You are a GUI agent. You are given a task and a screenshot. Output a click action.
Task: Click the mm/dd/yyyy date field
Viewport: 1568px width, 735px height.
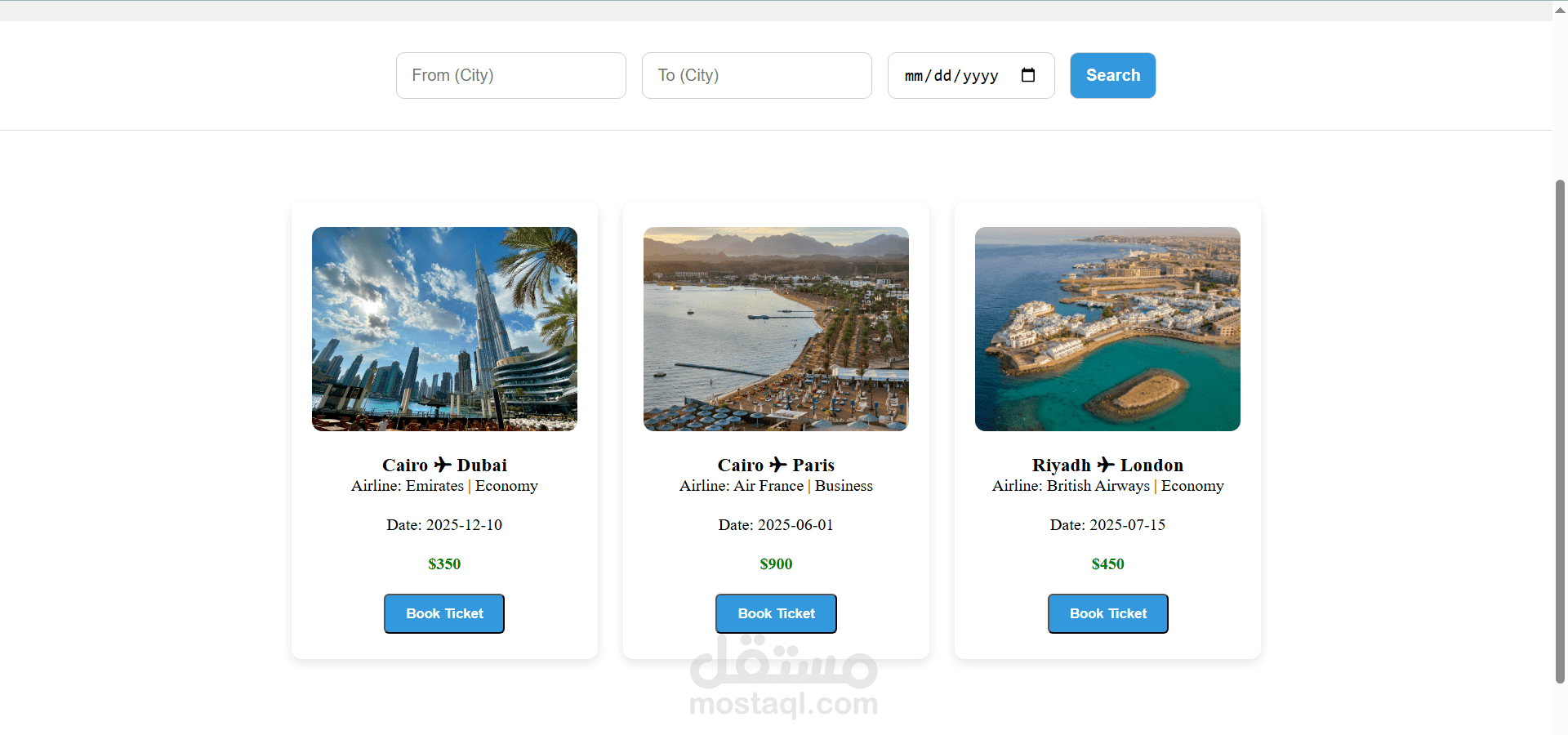pyautogui.click(x=971, y=76)
